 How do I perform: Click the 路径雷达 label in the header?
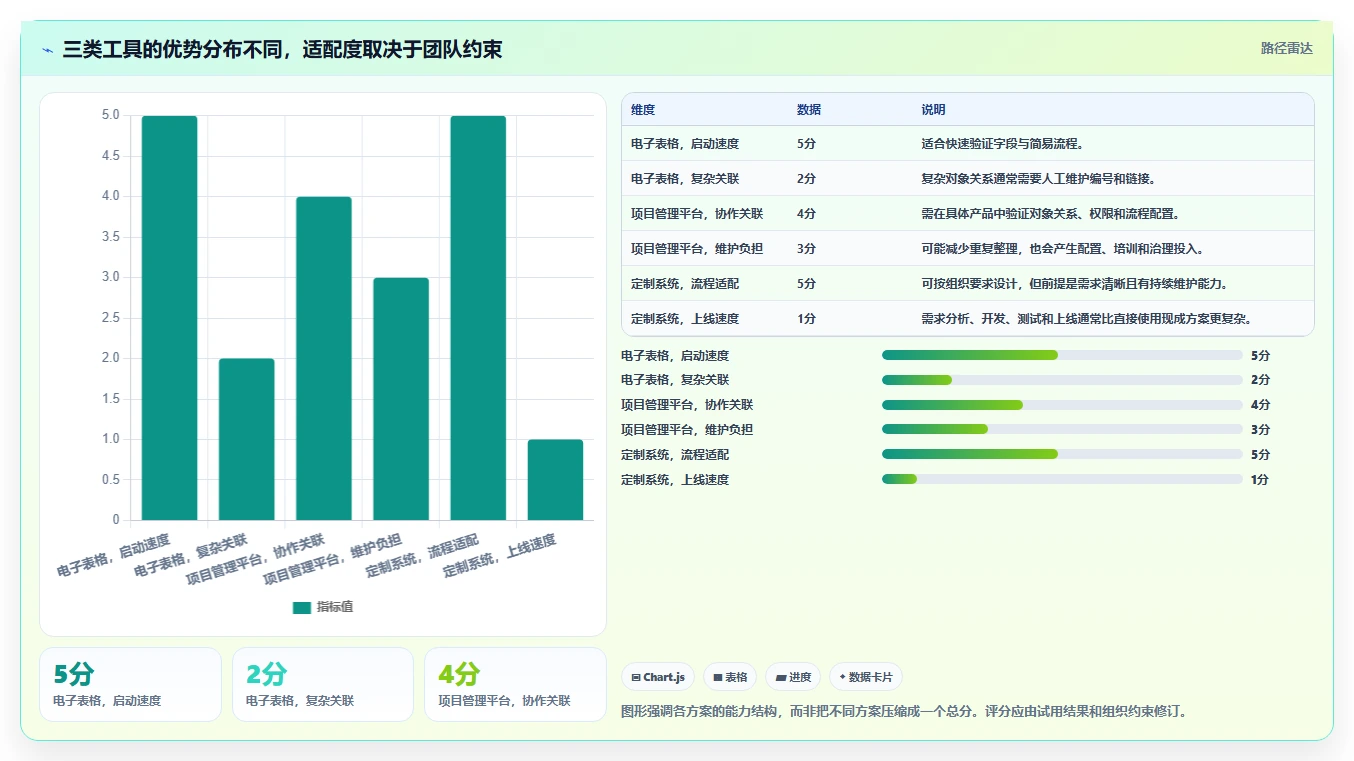(x=1286, y=48)
